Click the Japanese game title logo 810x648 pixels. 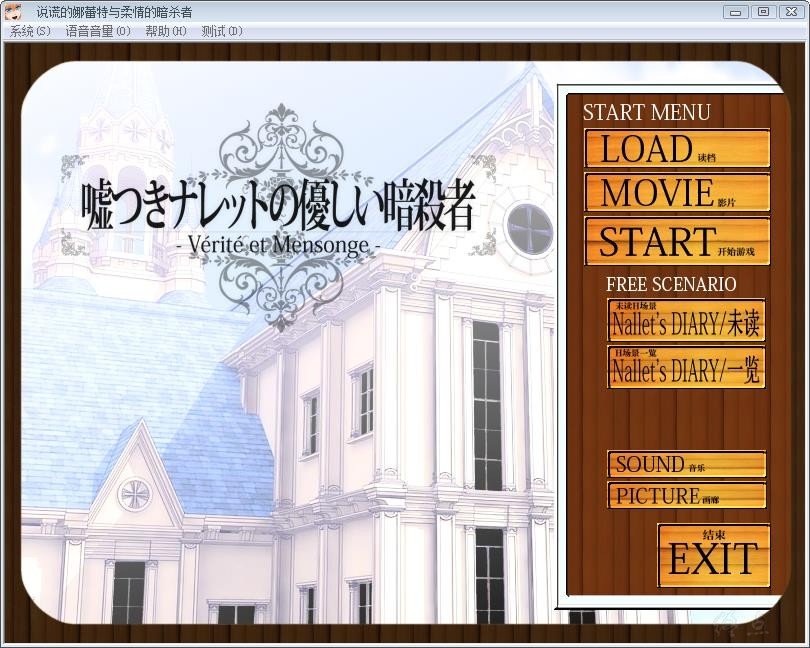278,205
